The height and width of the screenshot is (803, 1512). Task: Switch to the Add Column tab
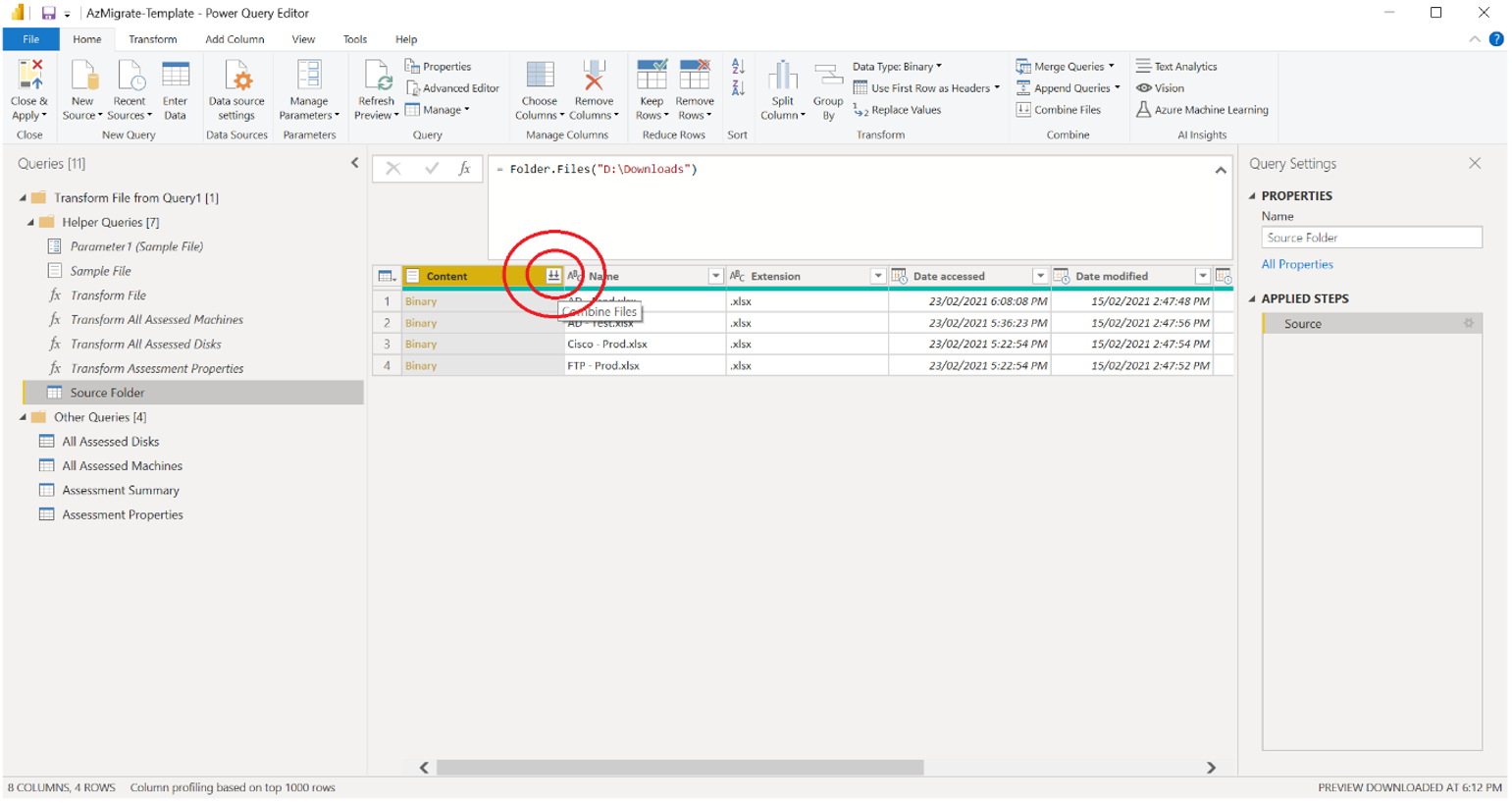235,39
